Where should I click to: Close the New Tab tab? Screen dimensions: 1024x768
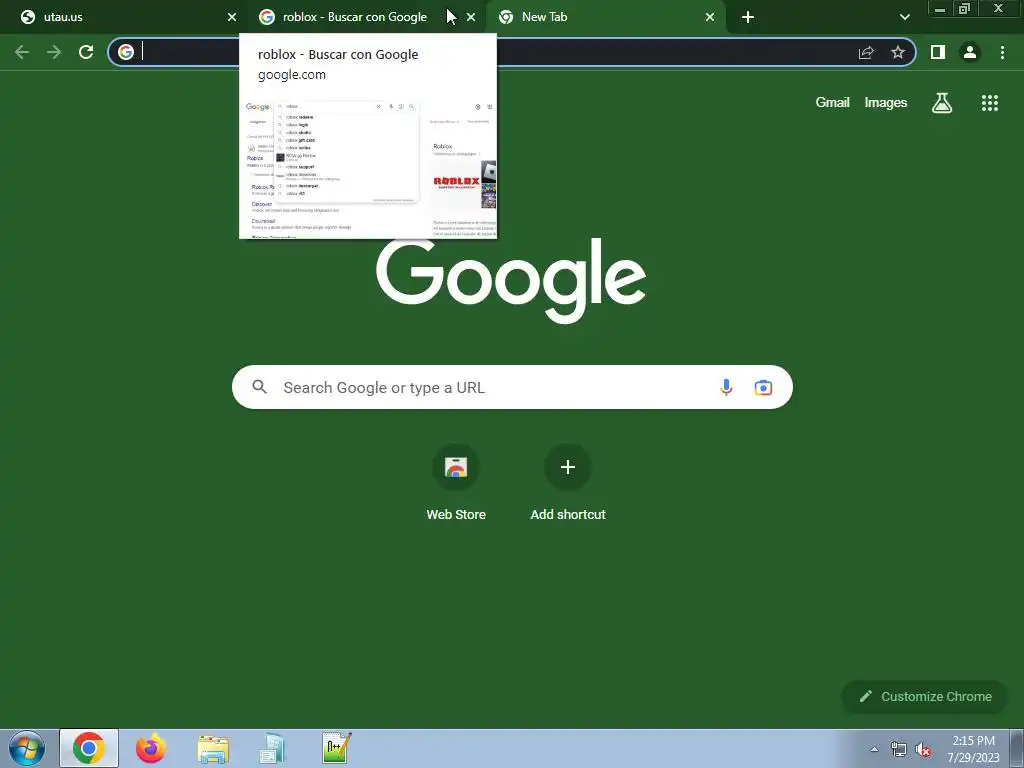(710, 17)
